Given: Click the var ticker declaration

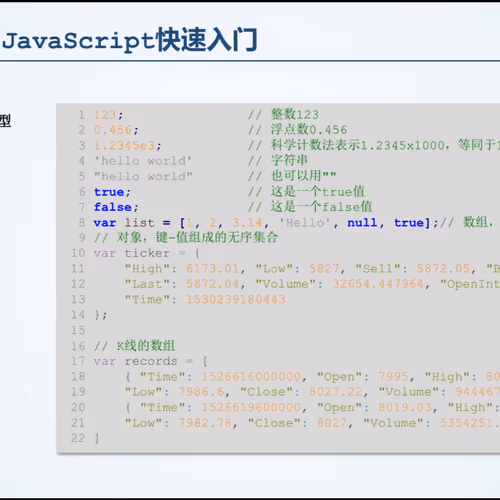Looking at the screenshot, I should pyautogui.click(x=132, y=253).
